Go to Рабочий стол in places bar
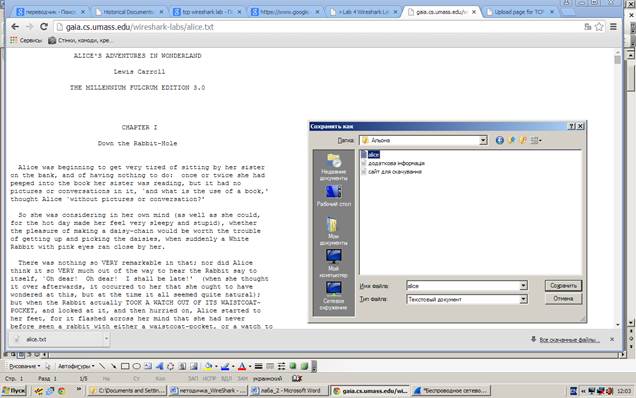The height and width of the screenshot is (398, 636). tap(333, 196)
